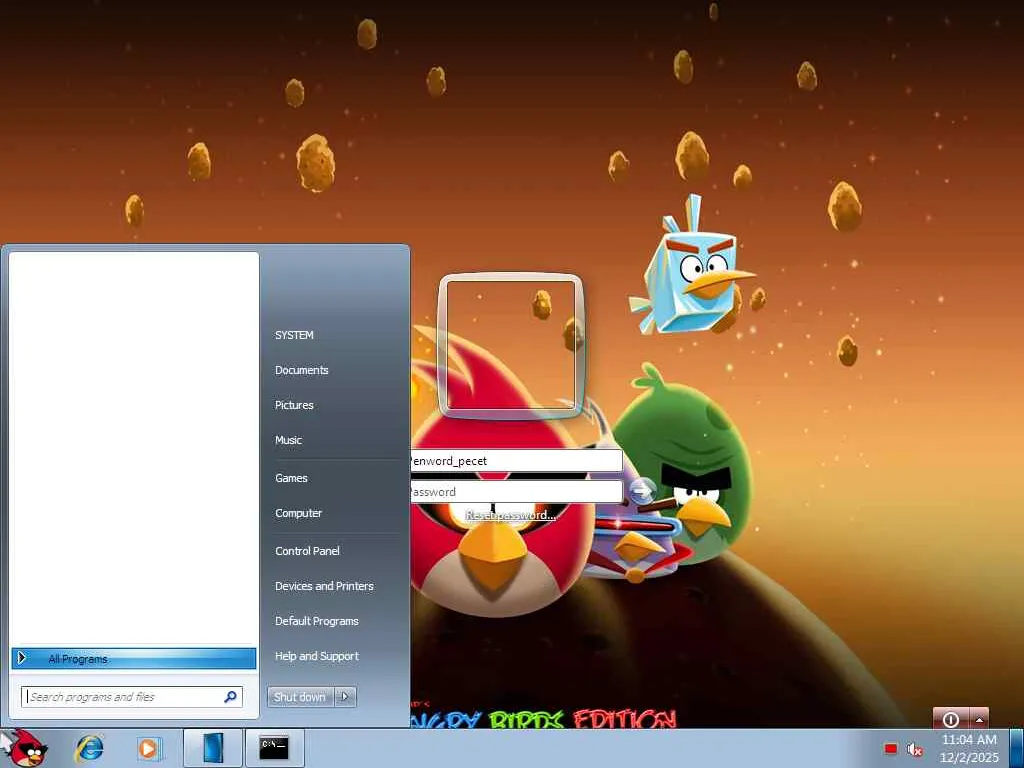
Task: Click the Shut down button
Action: click(x=300, y=697)
